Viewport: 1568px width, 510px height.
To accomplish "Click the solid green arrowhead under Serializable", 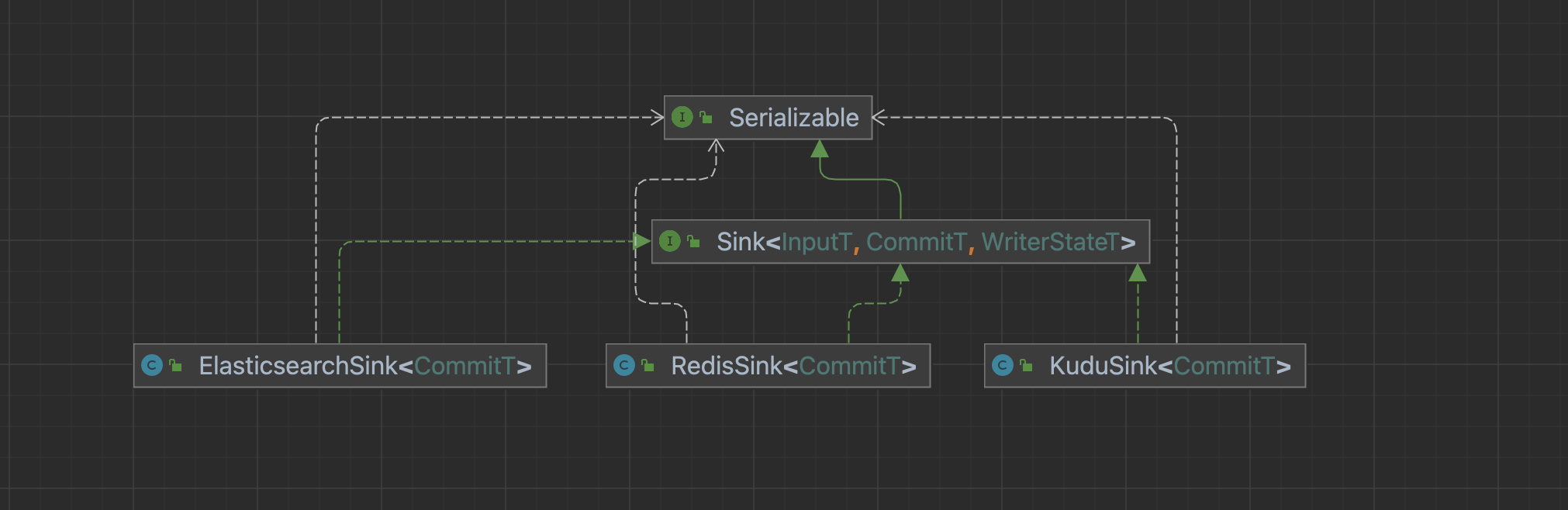I will pos(820,149).
